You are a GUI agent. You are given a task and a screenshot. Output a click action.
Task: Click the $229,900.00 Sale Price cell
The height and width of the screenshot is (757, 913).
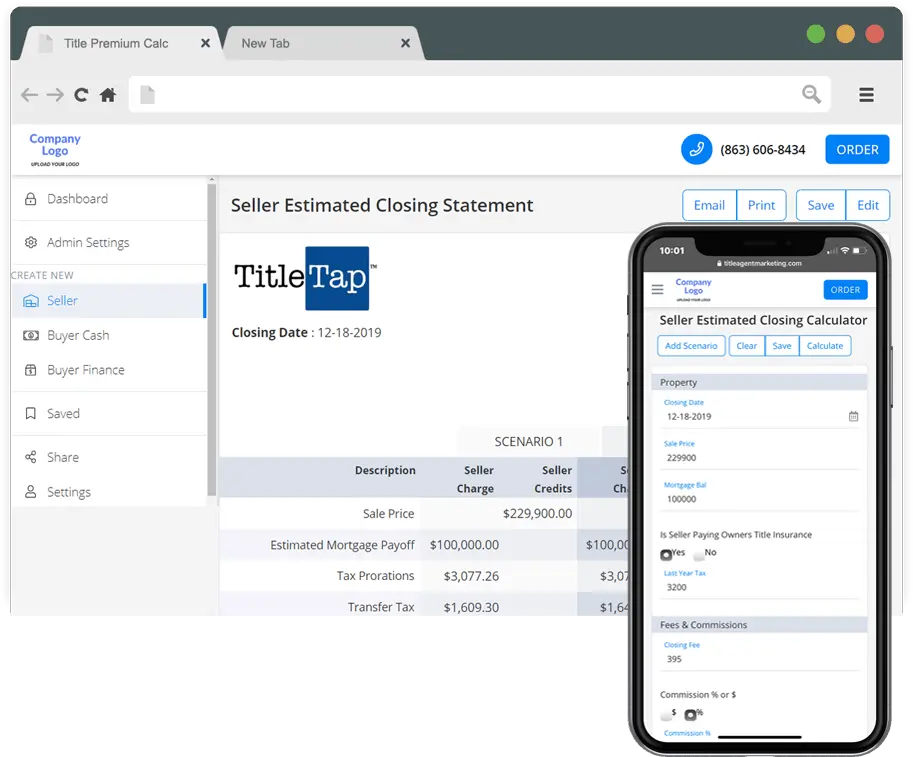click(537, 514)
